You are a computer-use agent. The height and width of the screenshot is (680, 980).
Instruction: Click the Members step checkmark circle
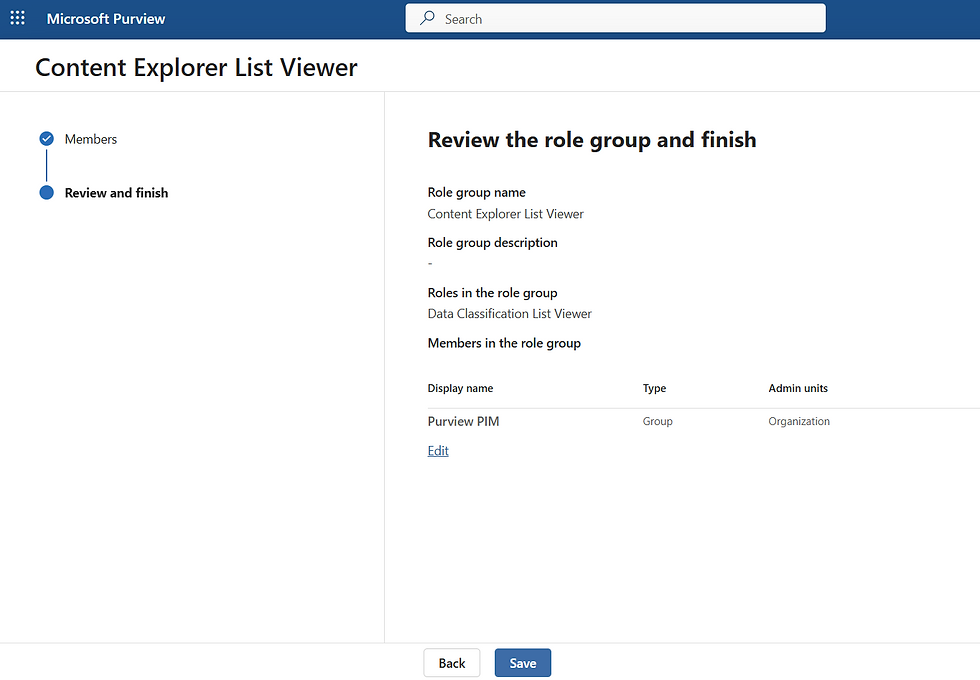(x=46, y=139)
